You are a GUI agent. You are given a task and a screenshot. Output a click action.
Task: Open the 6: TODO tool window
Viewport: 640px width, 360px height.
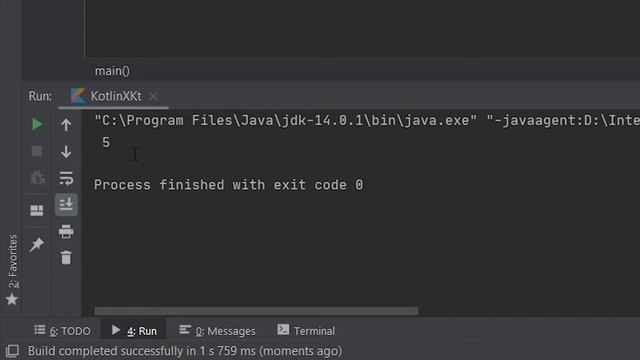pyautogui.click(x=62, y=331)
